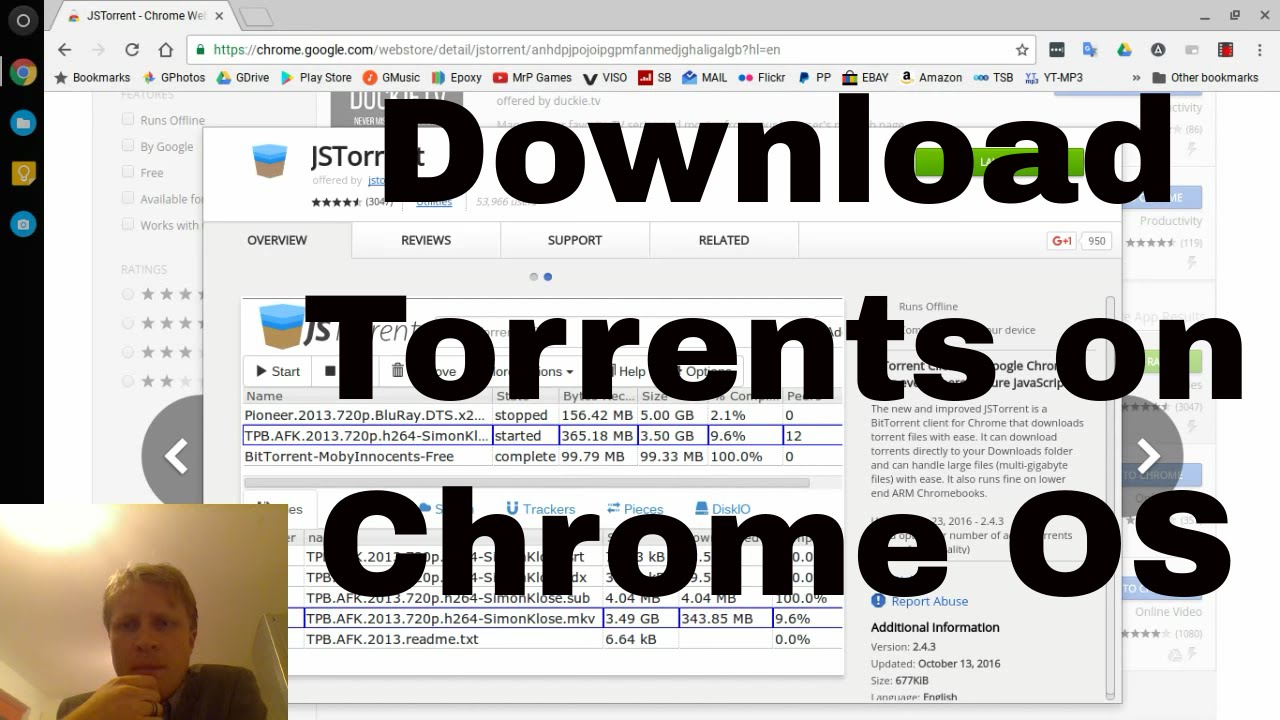Image resolution: width=1280 pixels, height=720 pixels.
Task: Open the Other bookmarks folder
Action: [1205, 77]
